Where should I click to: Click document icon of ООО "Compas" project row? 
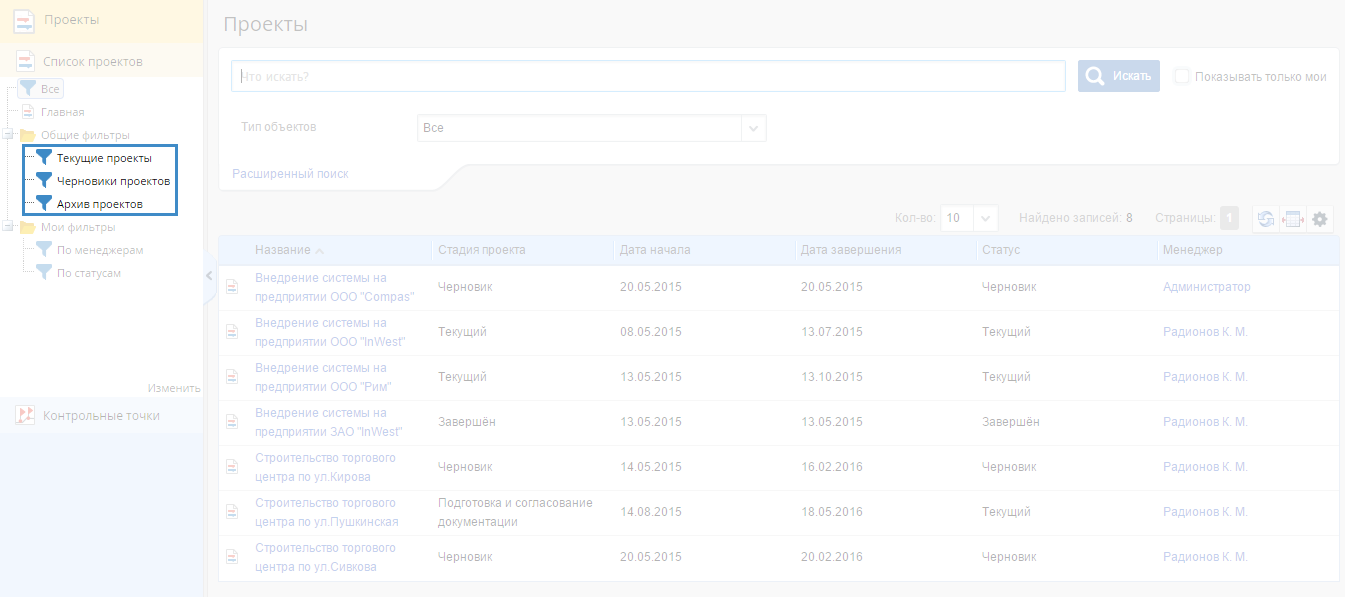click(x=232, y=287)
